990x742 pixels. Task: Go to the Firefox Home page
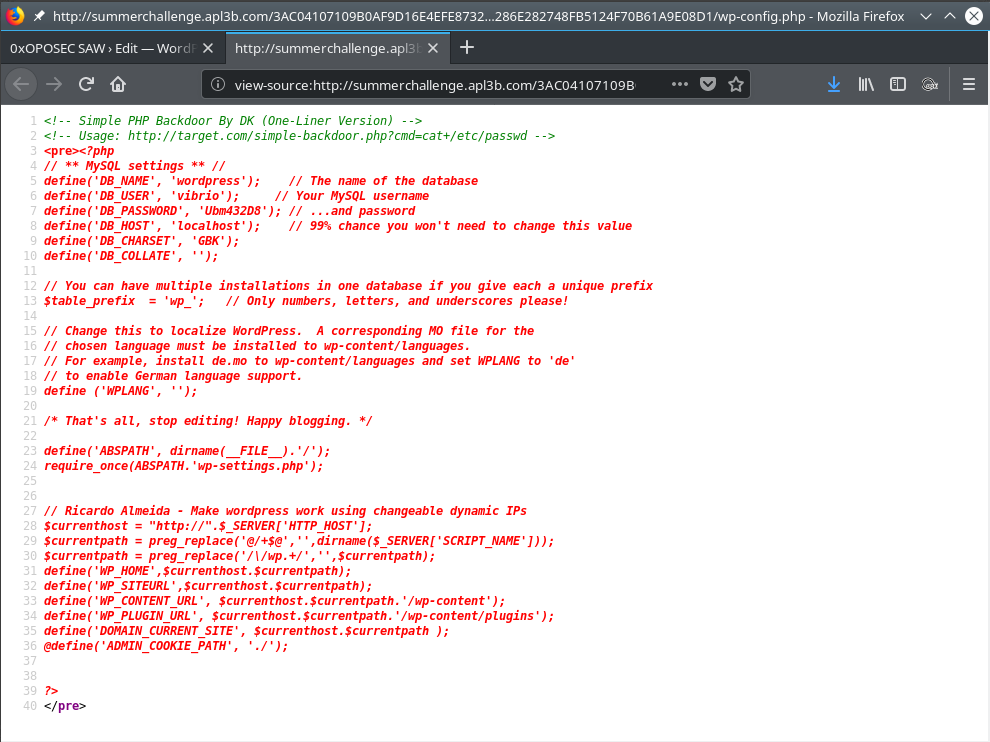[118, 84]
